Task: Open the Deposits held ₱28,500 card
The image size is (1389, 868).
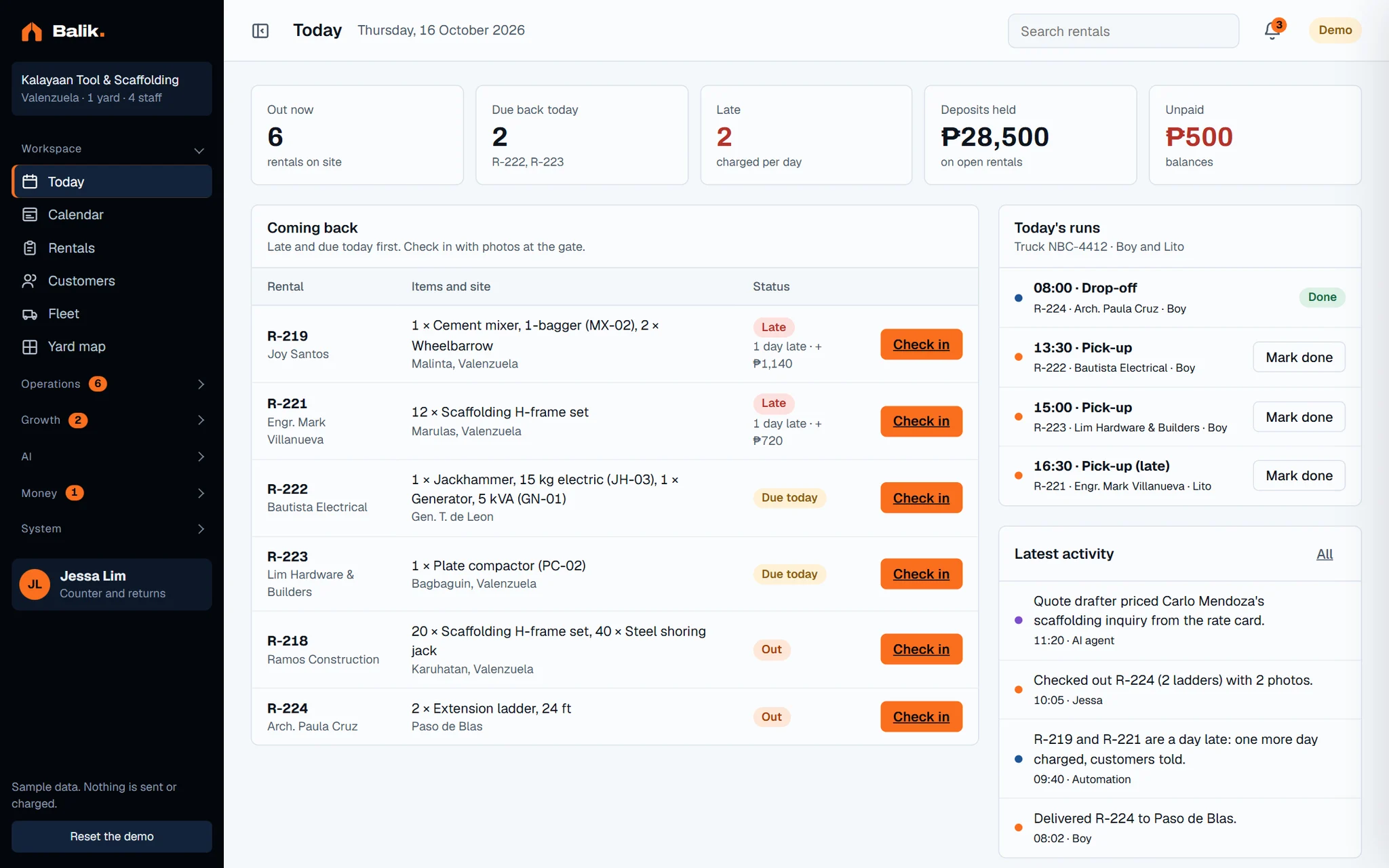Action: (1030, 135)
